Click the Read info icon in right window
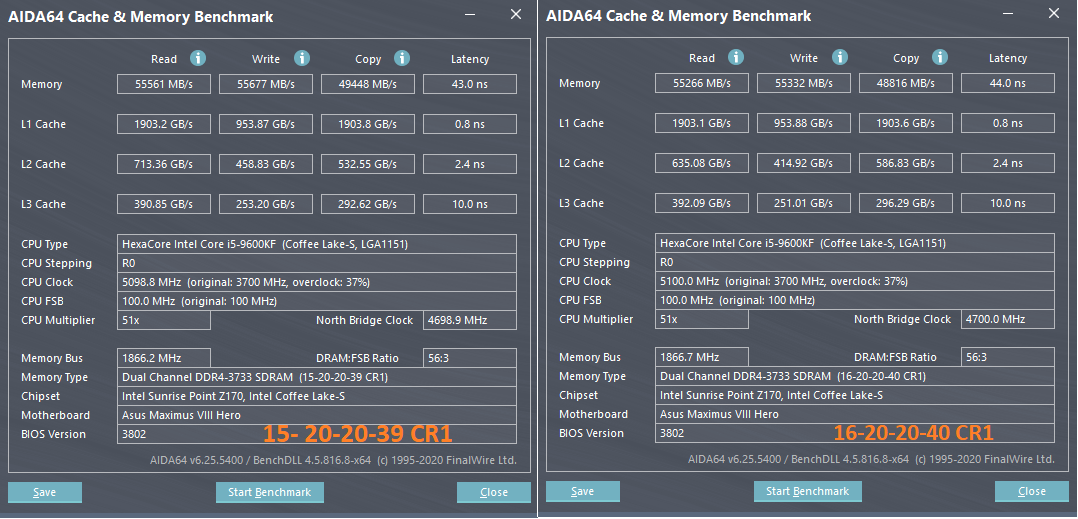The height and width of the screenshot is (519, 1078). [736, 57]
